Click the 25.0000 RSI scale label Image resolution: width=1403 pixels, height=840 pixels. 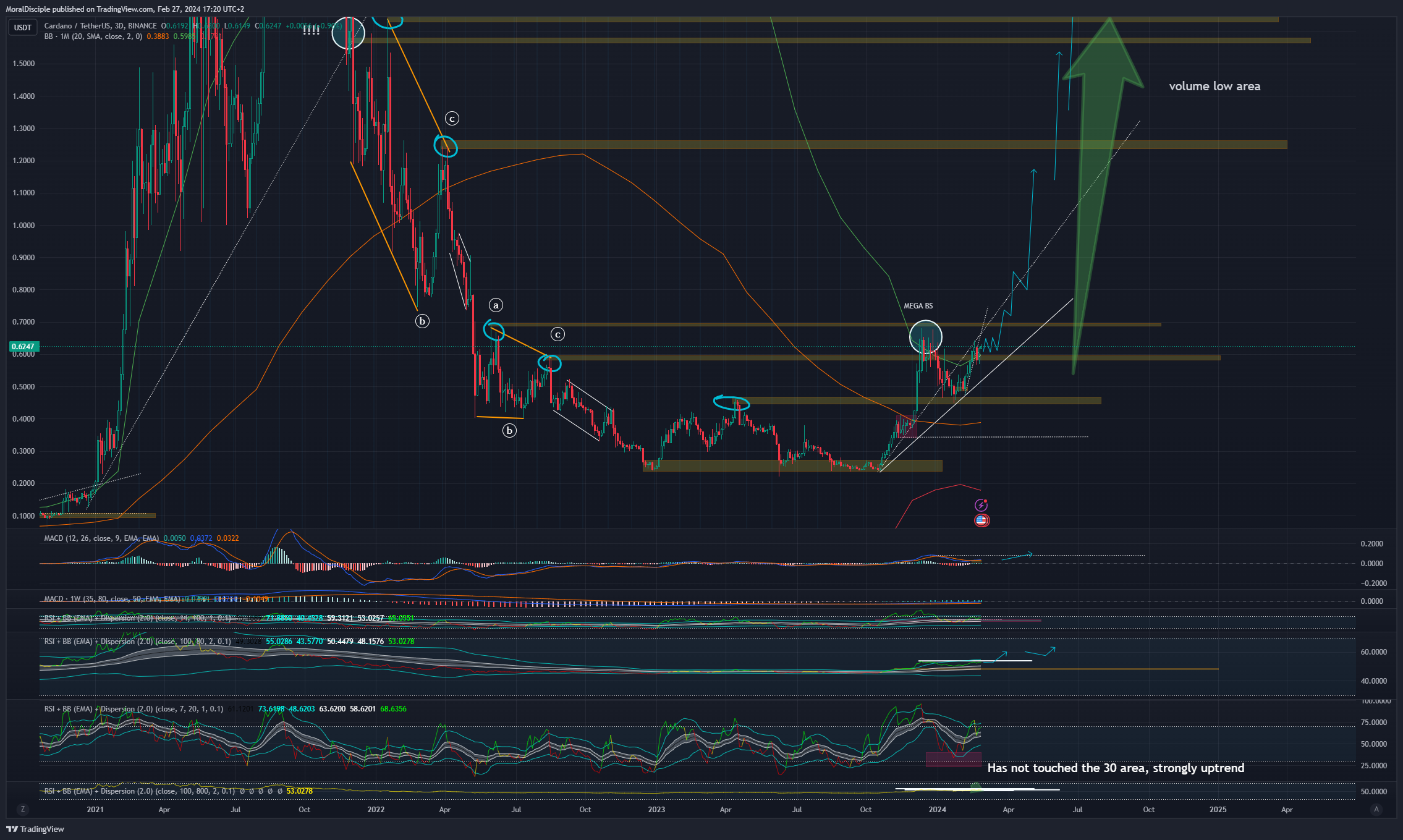(x=1374, y=766)
